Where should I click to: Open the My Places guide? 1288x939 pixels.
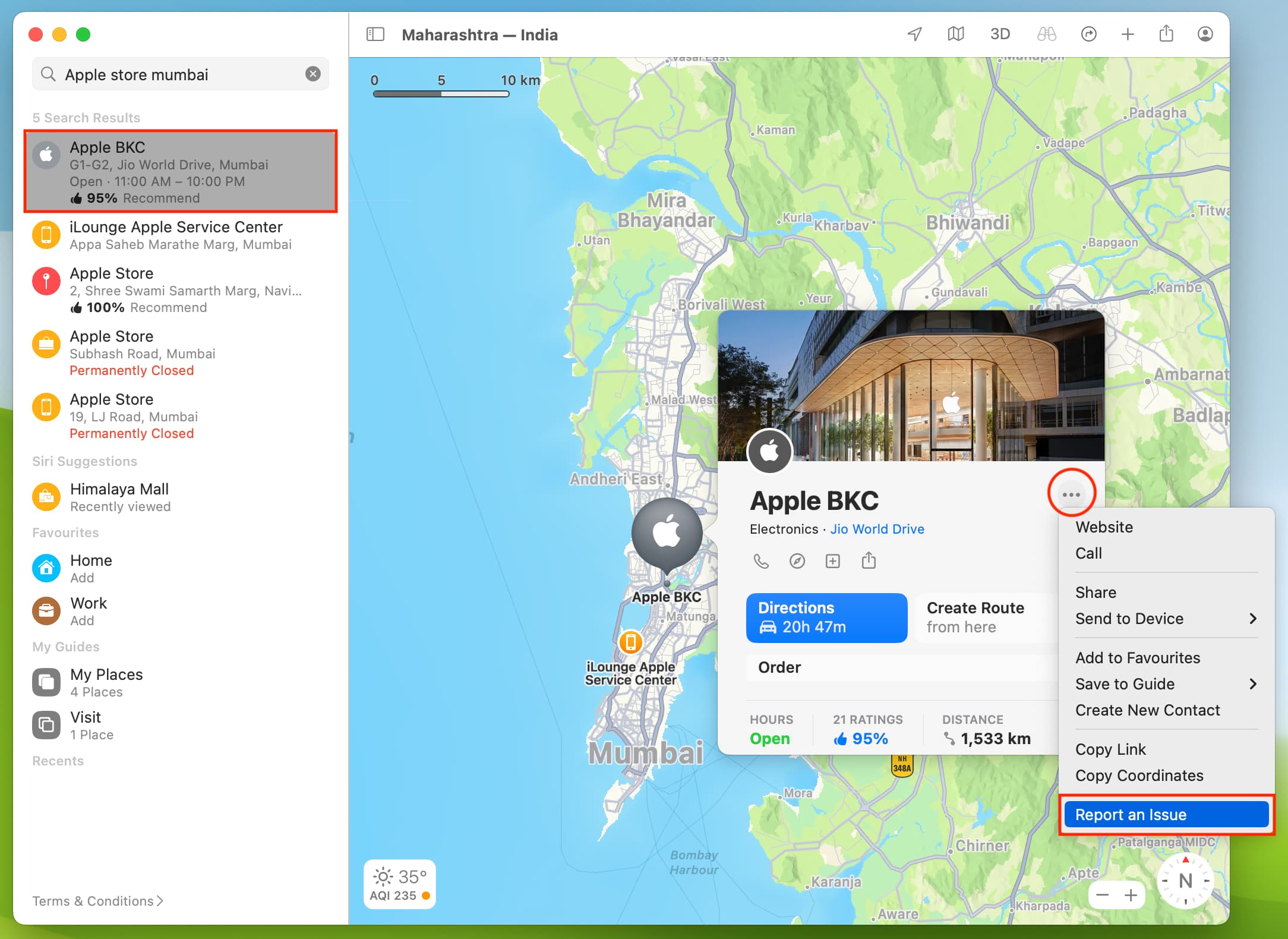click(x=181, y=682)
